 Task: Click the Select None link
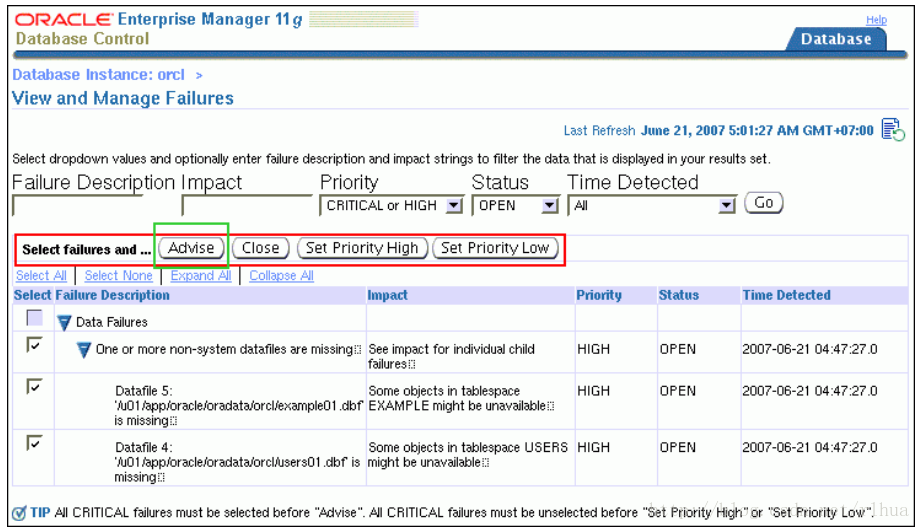tap(119, 275)
